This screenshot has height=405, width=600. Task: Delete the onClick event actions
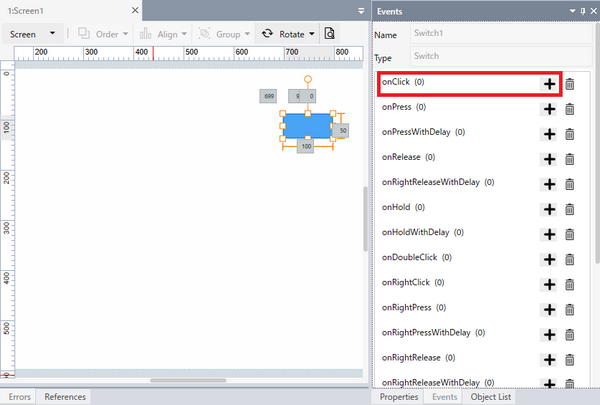tap(570, 84)
